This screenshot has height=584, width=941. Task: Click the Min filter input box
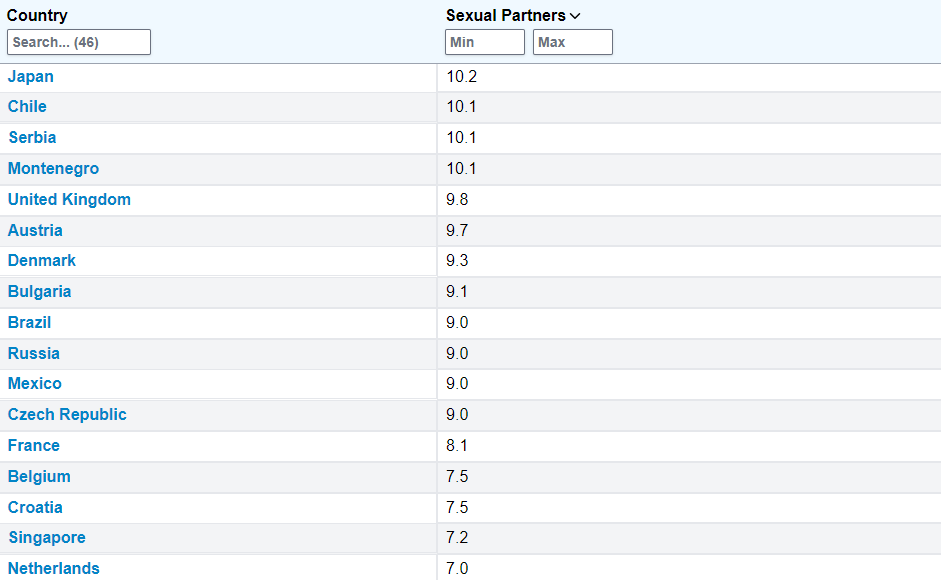(484, 42)
